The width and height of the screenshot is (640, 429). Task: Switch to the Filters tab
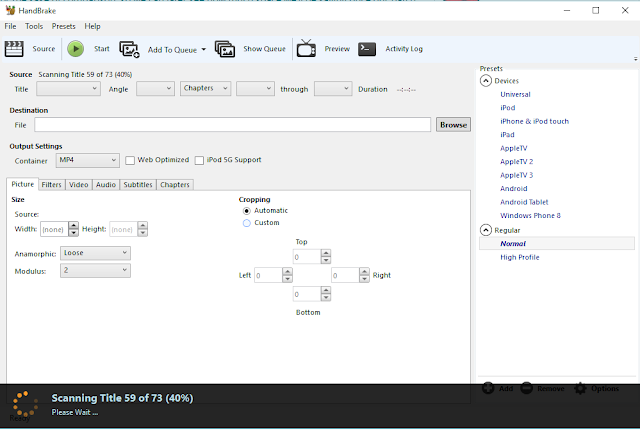coord(51,185)
